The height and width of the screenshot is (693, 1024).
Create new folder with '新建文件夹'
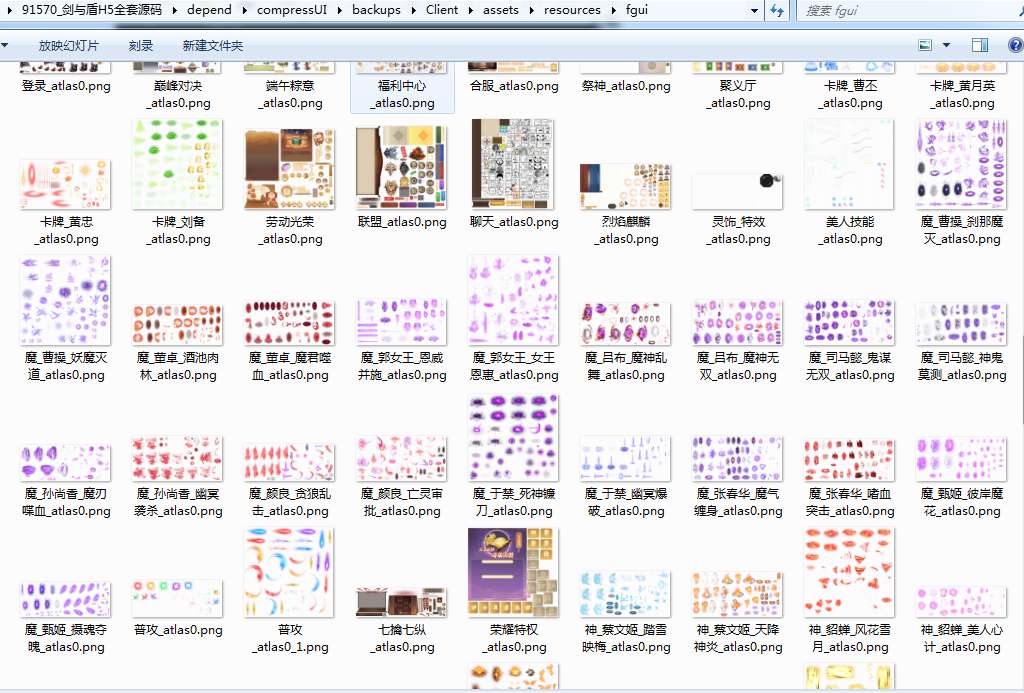coord(212,46)
